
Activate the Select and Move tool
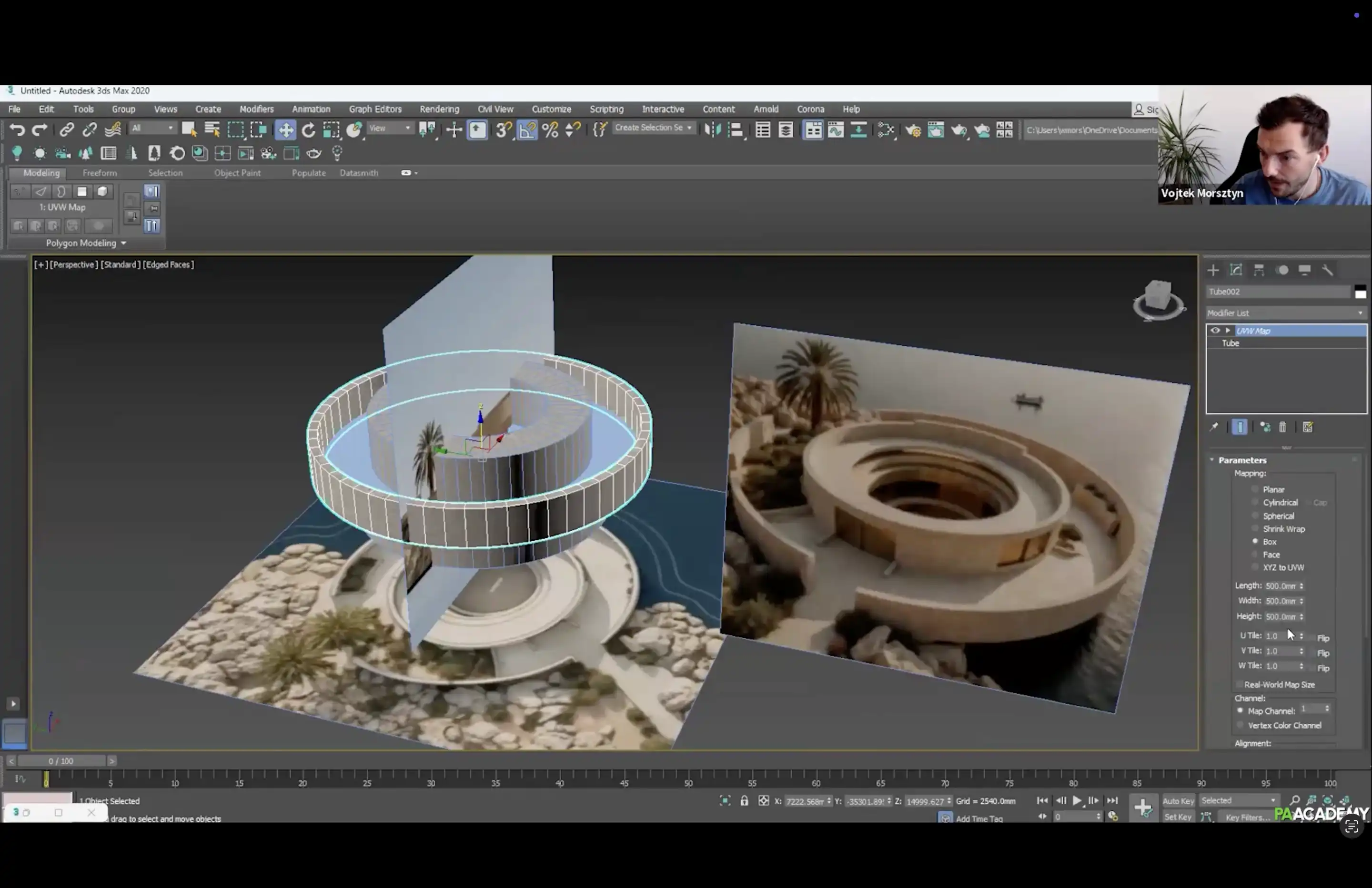click(x=285, y=131)
